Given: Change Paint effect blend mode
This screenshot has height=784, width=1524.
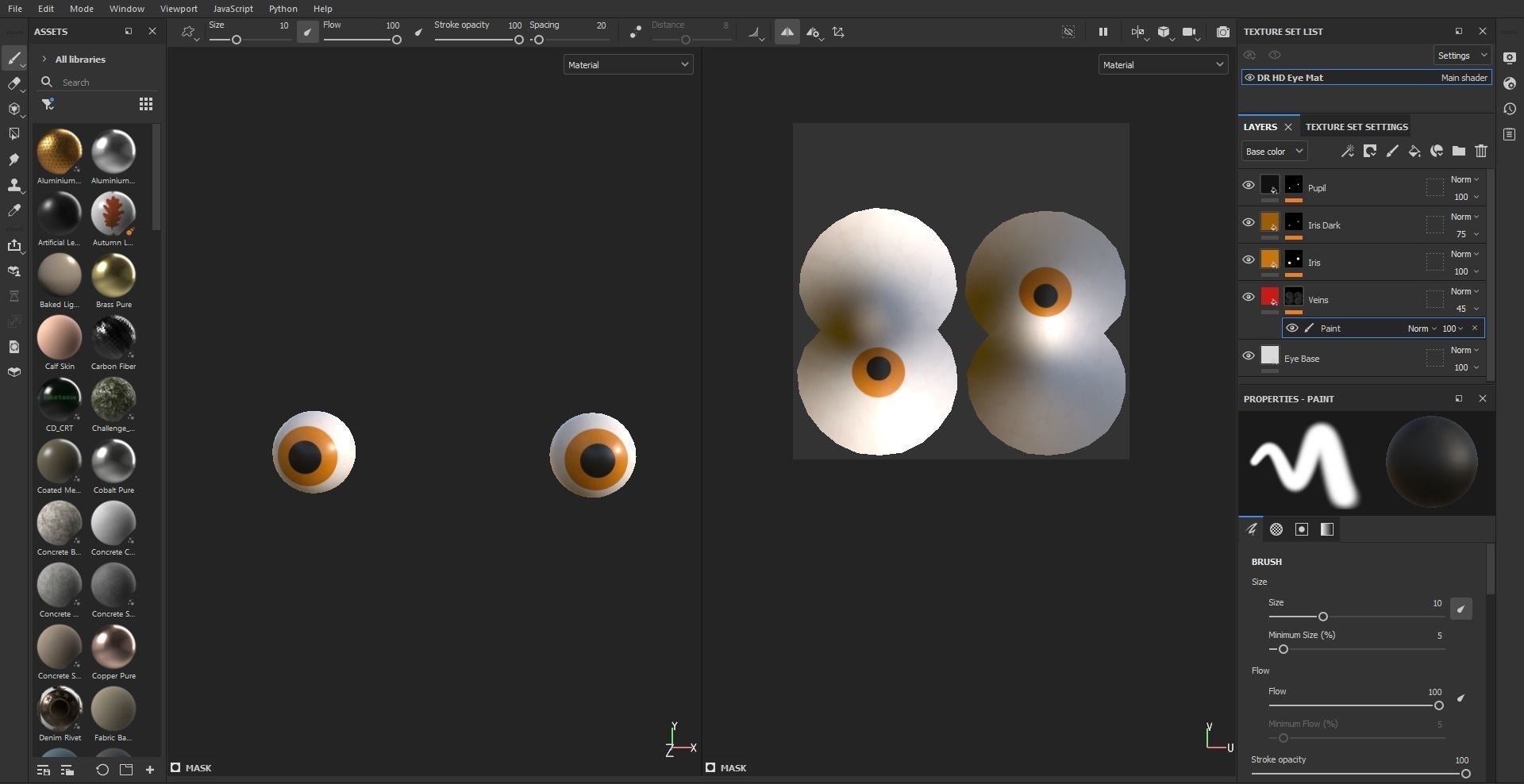Looking at the screenshot, I should click(1422, 329).
